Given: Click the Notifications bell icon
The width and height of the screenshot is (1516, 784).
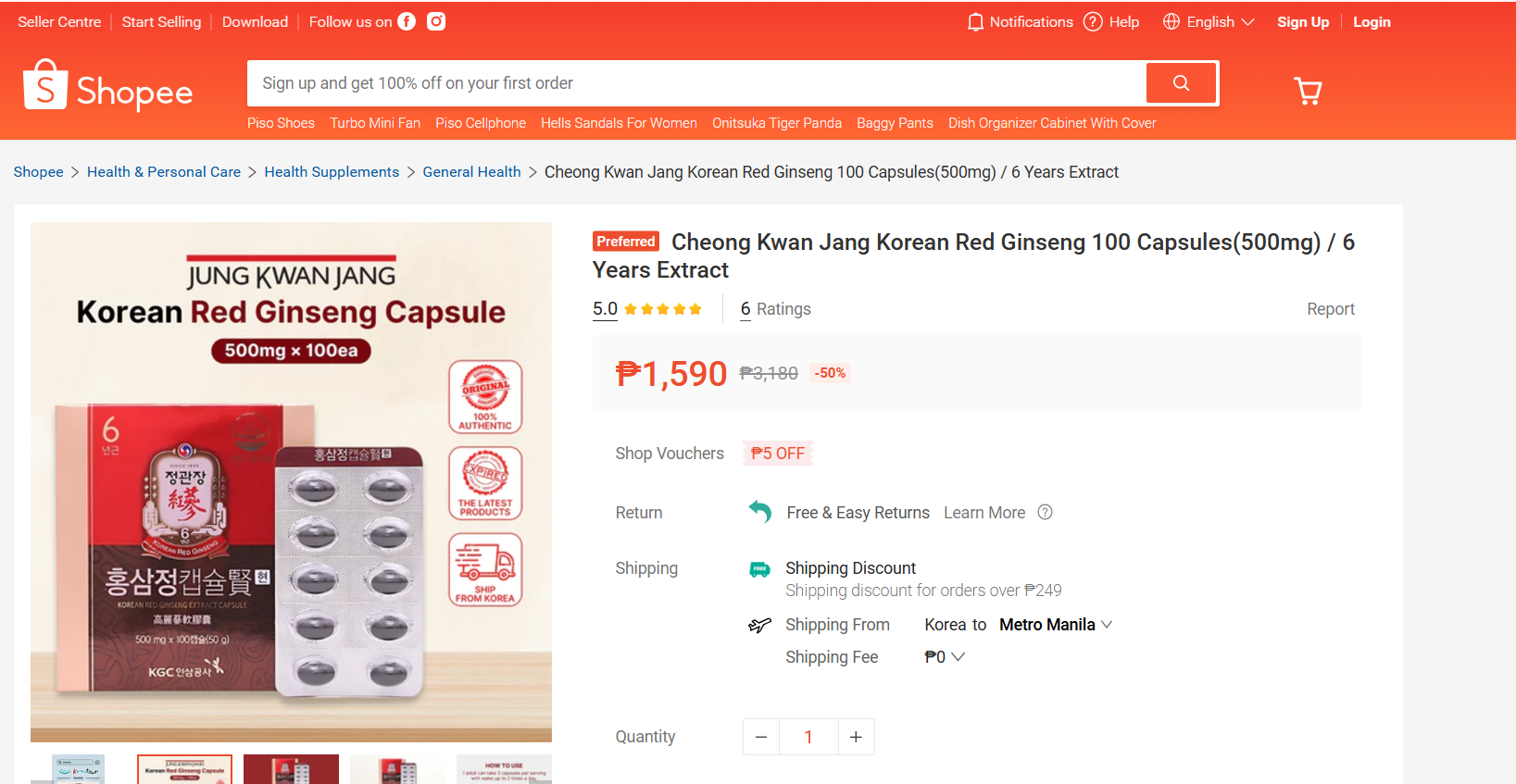Looking at the screenshot, I should (x=975, y=22).
